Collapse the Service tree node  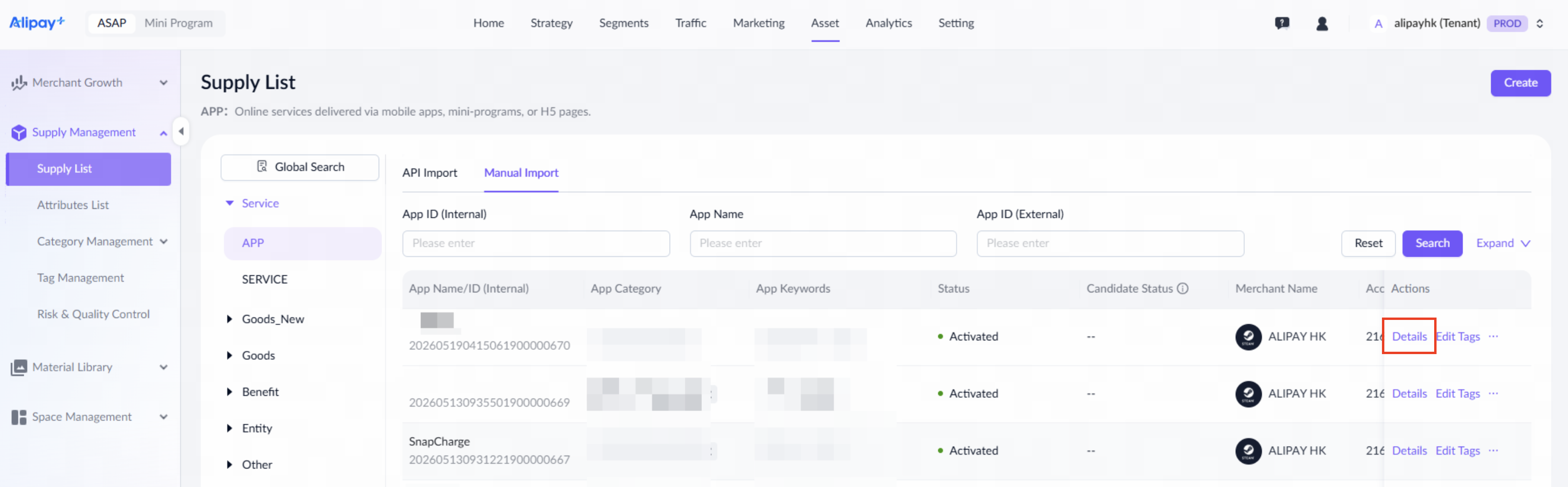230,203
